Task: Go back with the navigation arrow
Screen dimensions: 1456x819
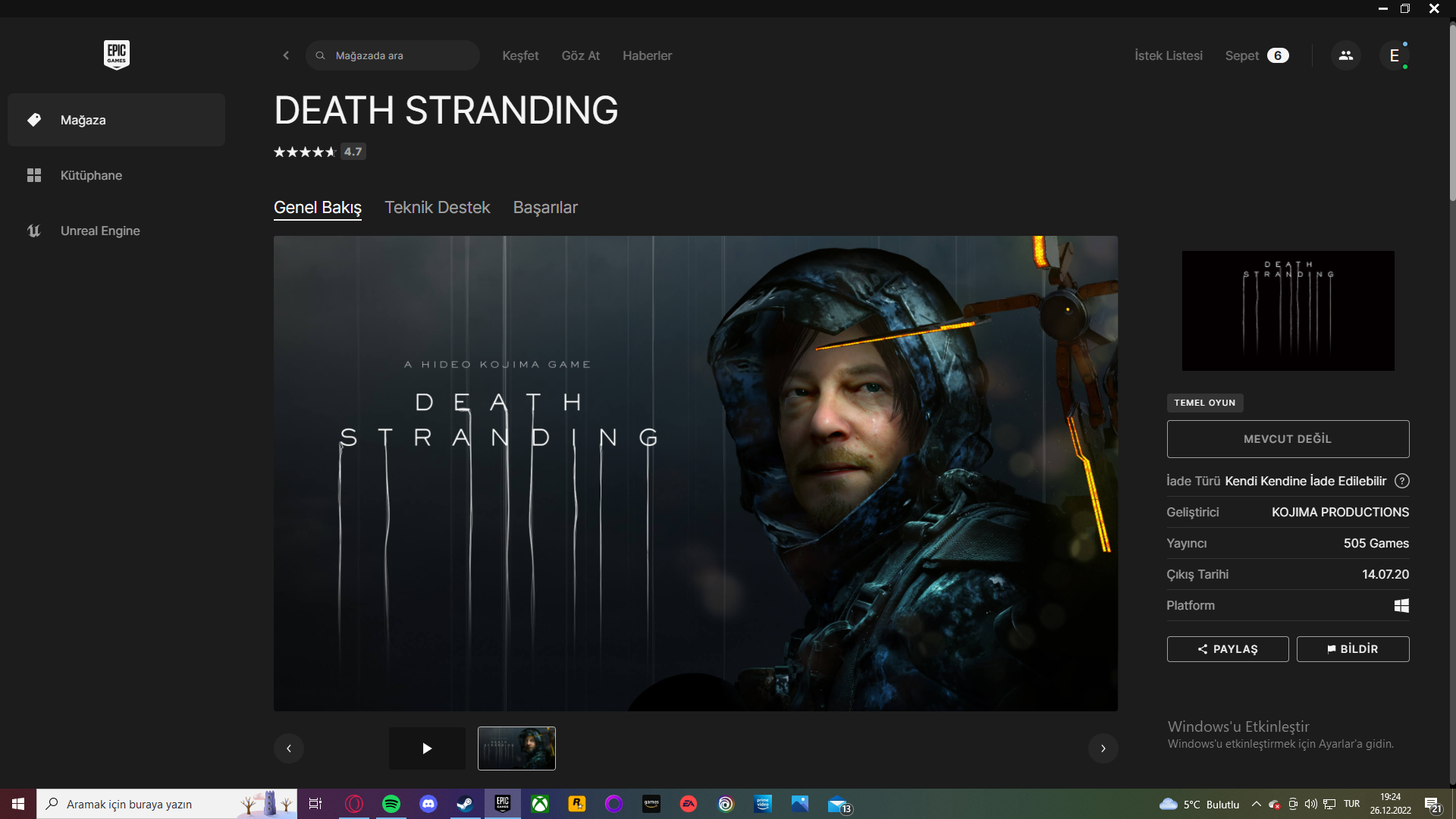Action: coord(286,55)
